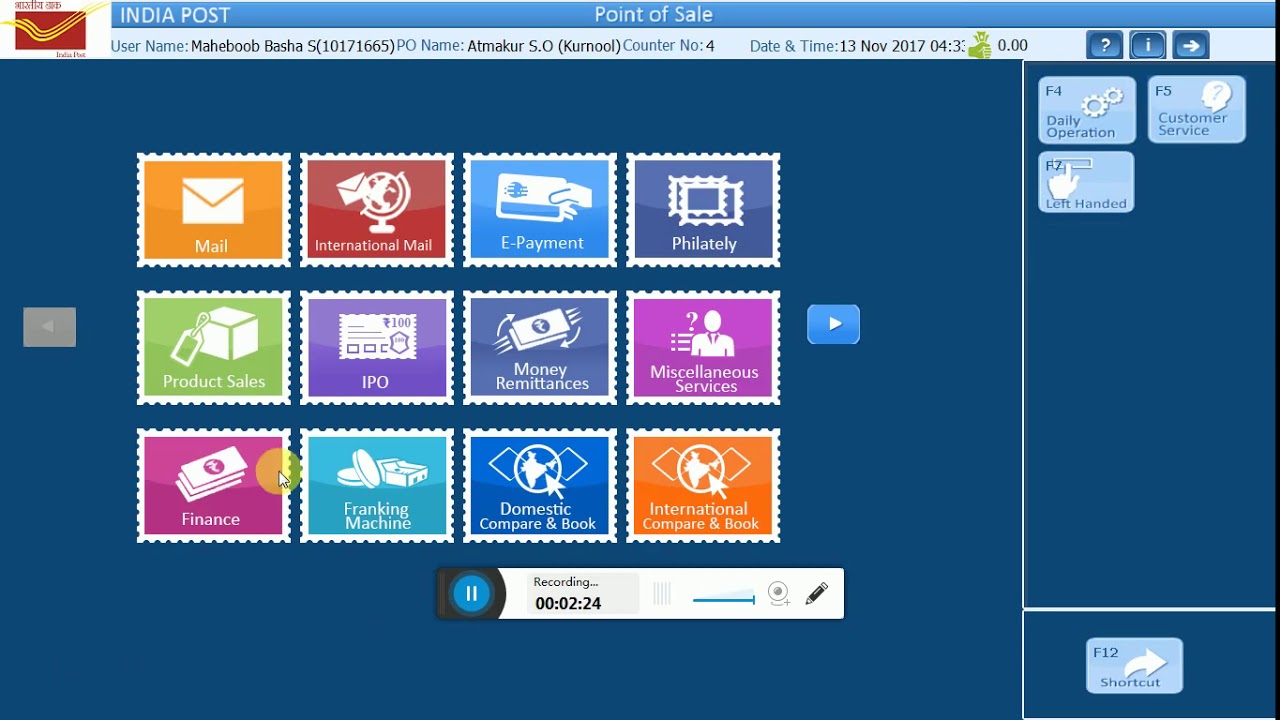
Task: Select Money Remittances
Action: point(540,348)
